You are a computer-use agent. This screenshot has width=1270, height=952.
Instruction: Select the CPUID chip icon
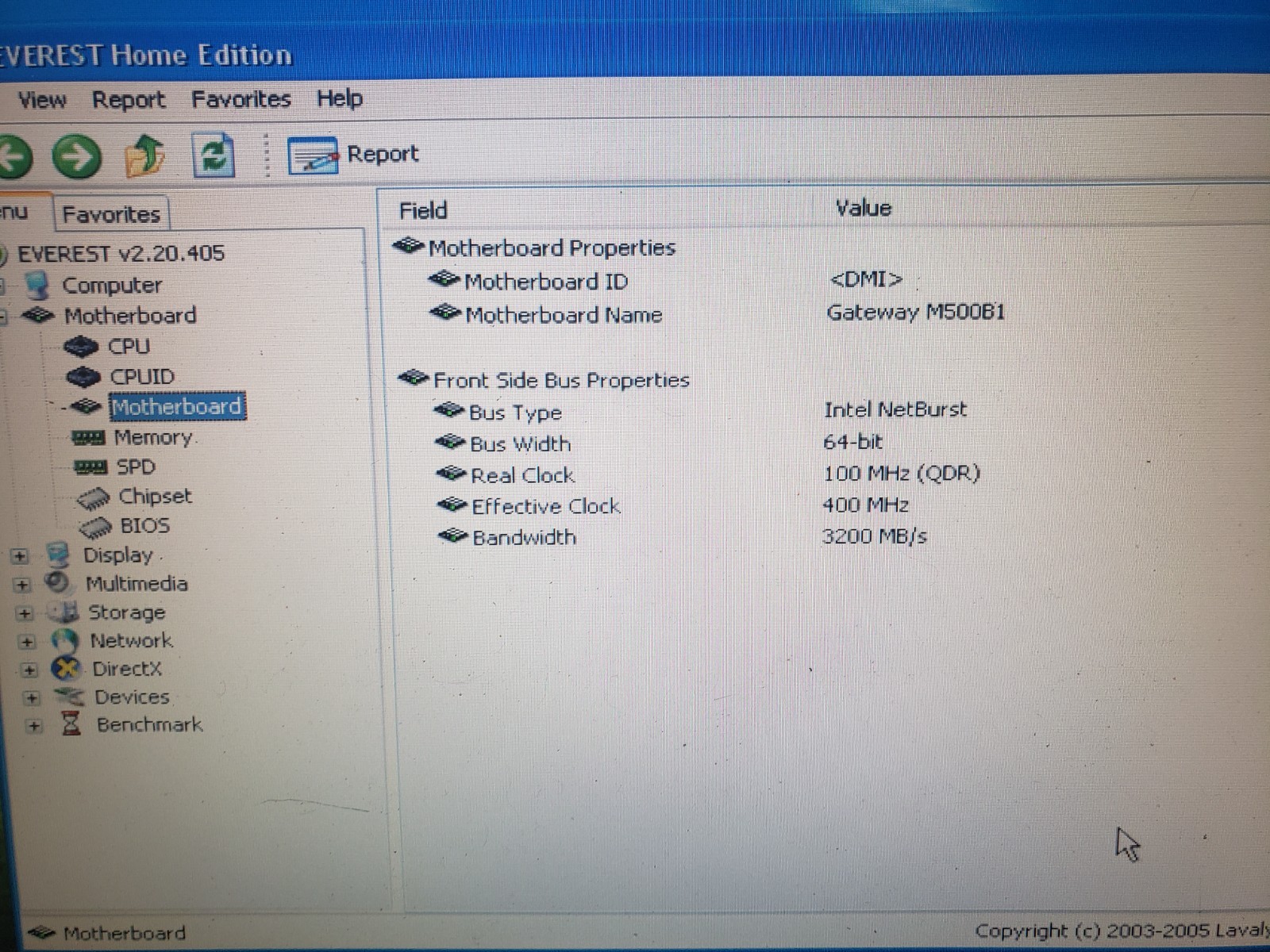tap(83, 377)
